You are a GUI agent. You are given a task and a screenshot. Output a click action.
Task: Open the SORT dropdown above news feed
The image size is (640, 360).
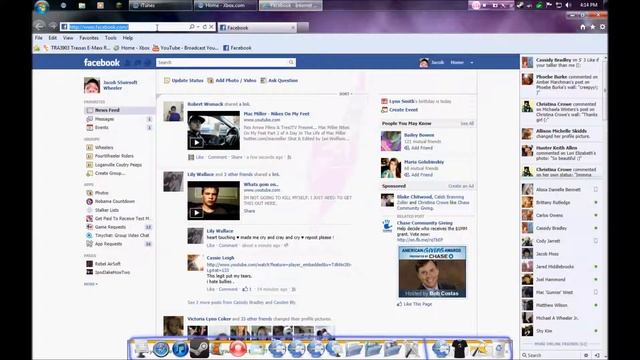345,94
